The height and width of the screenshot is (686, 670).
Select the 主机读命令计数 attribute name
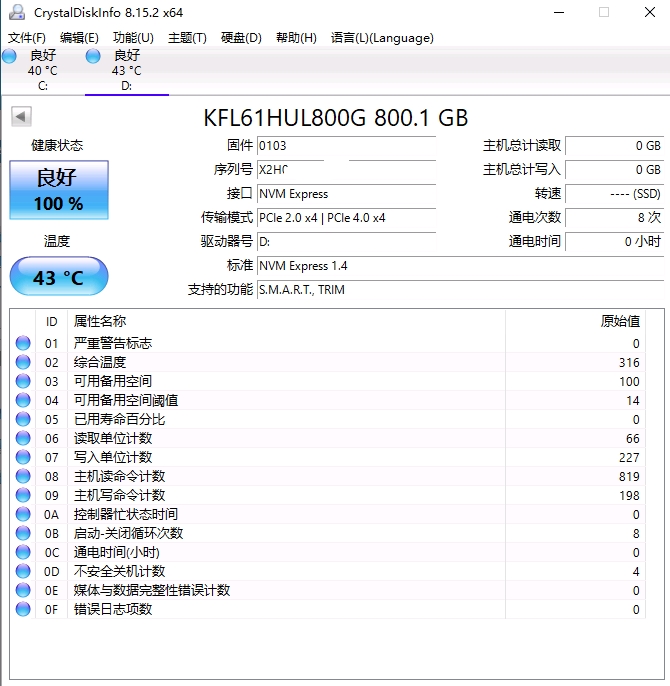(119, 476)
